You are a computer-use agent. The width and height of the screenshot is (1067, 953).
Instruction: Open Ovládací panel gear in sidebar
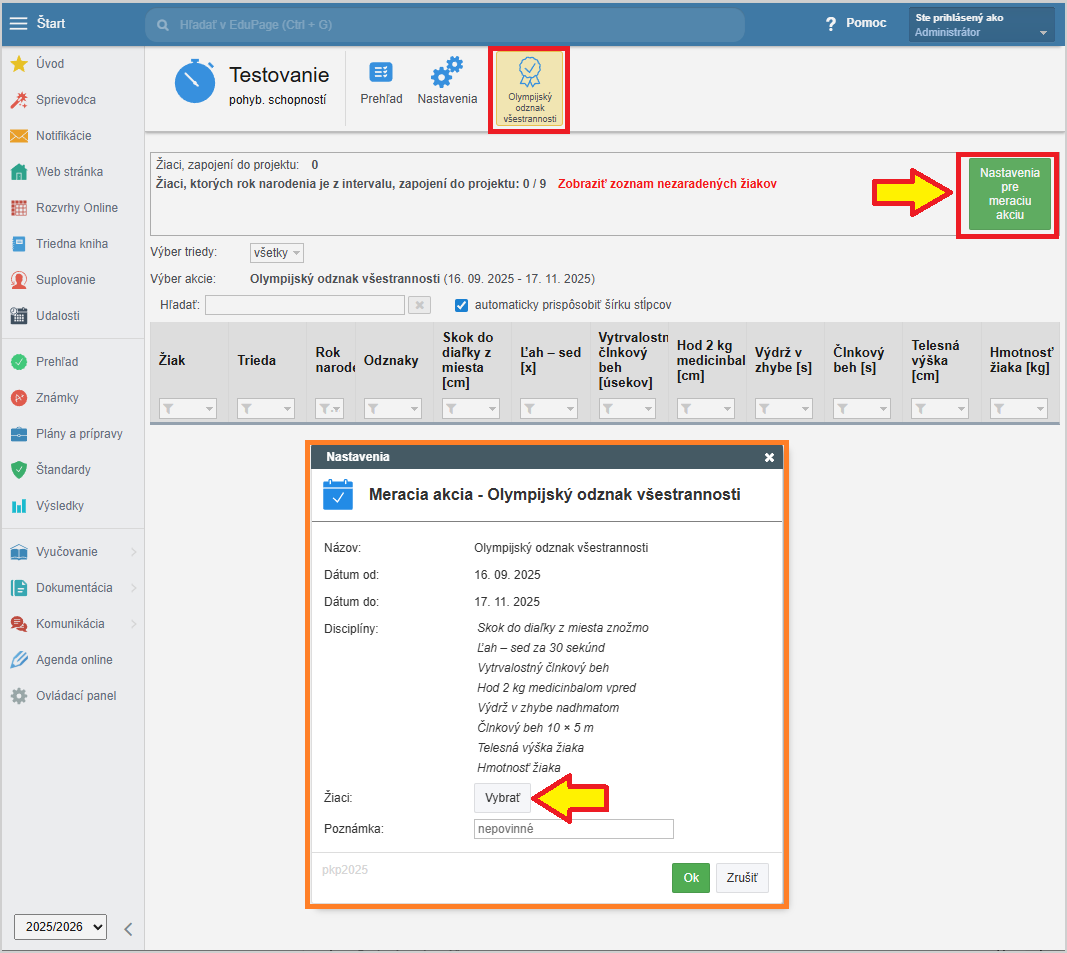(19, 696)
